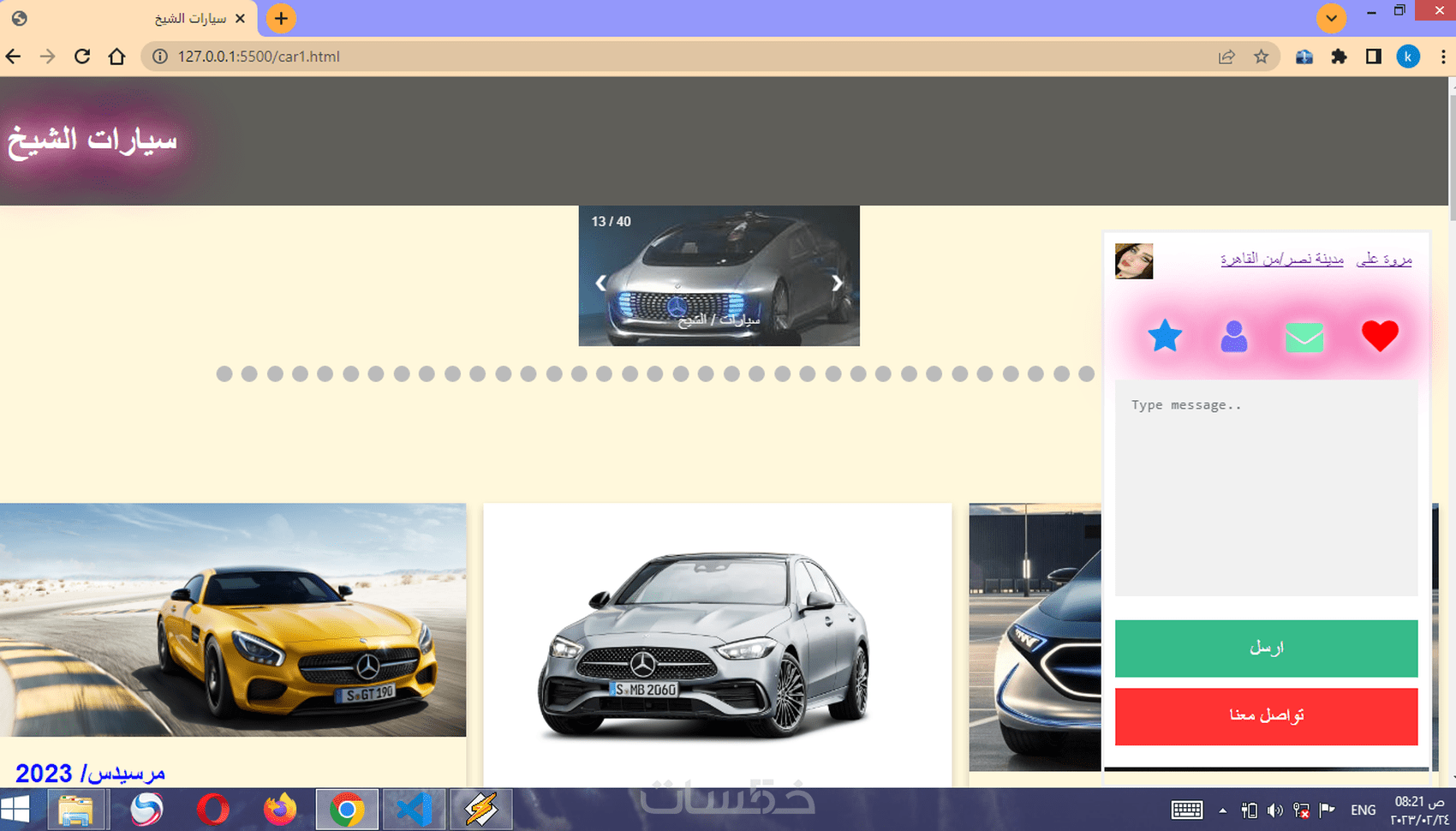Open the Windows Start menu
Viewport: 1456px width, 831px height.
pos(15,810)
